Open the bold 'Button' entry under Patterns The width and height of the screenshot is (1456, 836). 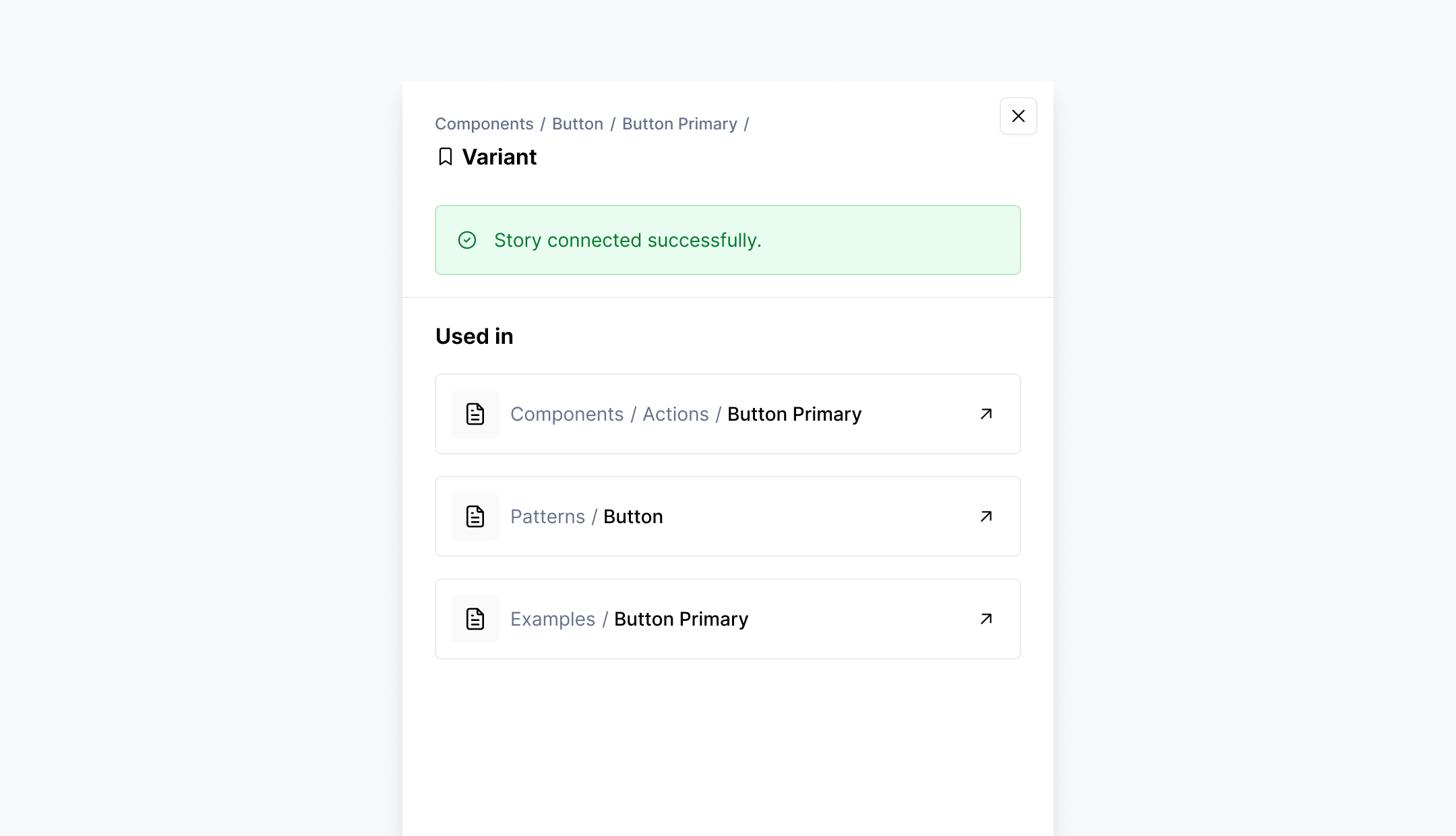point(633,516)
